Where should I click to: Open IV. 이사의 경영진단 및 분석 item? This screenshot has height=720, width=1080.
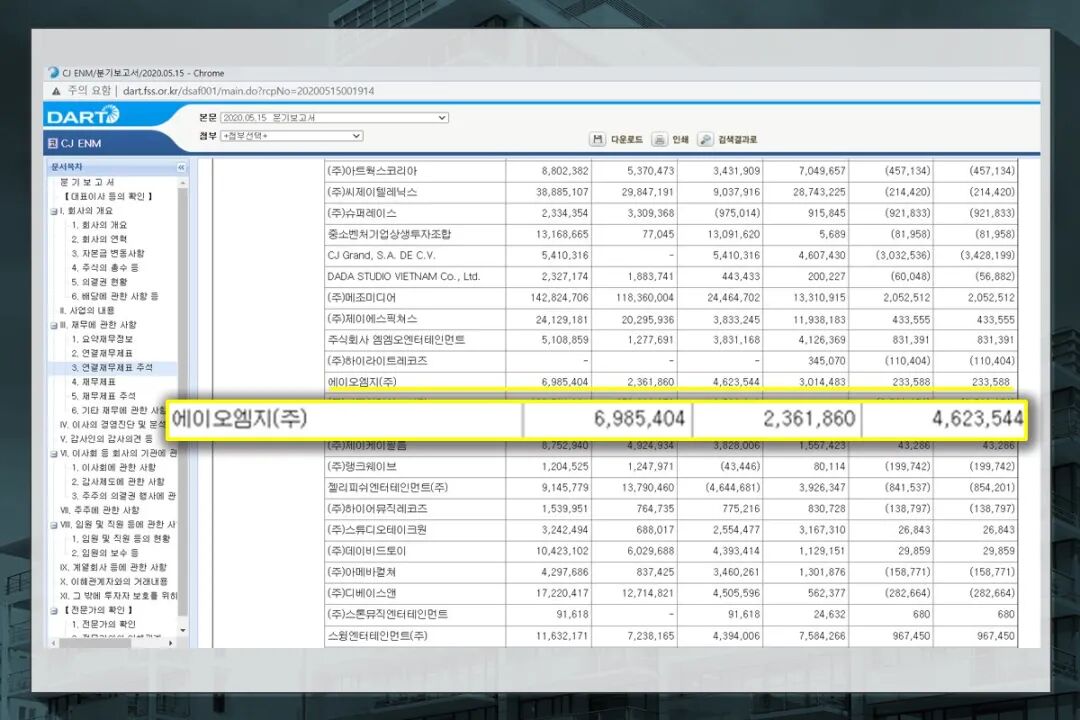point(112,425)
